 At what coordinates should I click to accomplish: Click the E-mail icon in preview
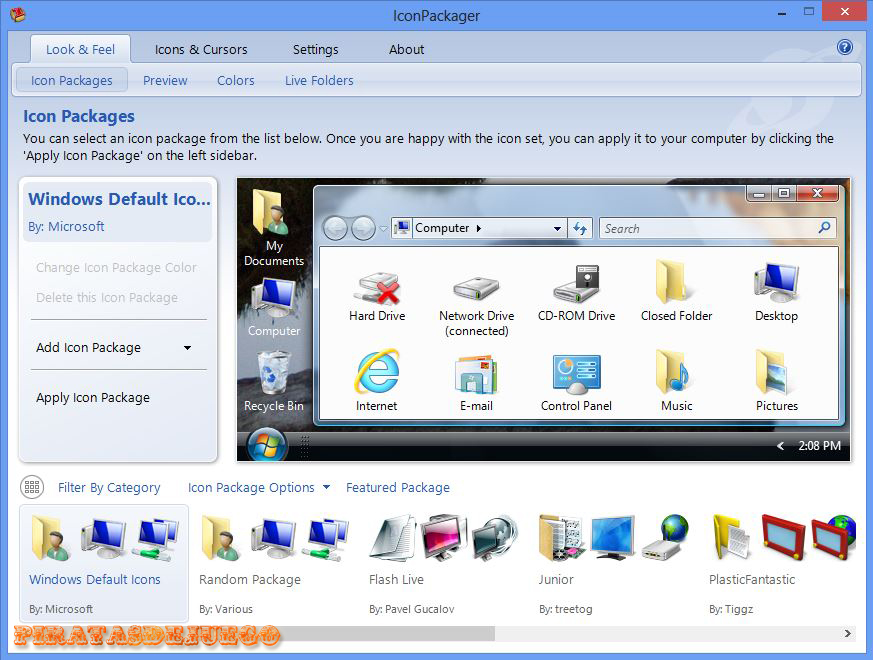476,374
